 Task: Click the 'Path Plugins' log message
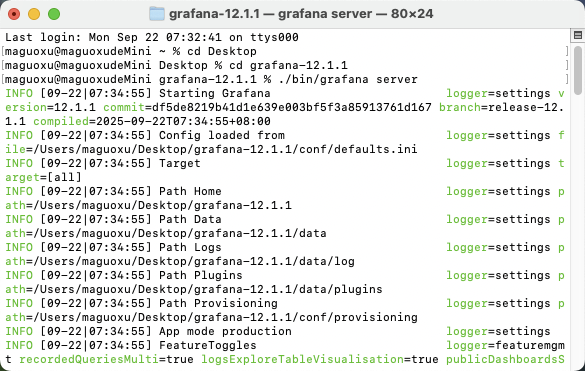point(201,275)
